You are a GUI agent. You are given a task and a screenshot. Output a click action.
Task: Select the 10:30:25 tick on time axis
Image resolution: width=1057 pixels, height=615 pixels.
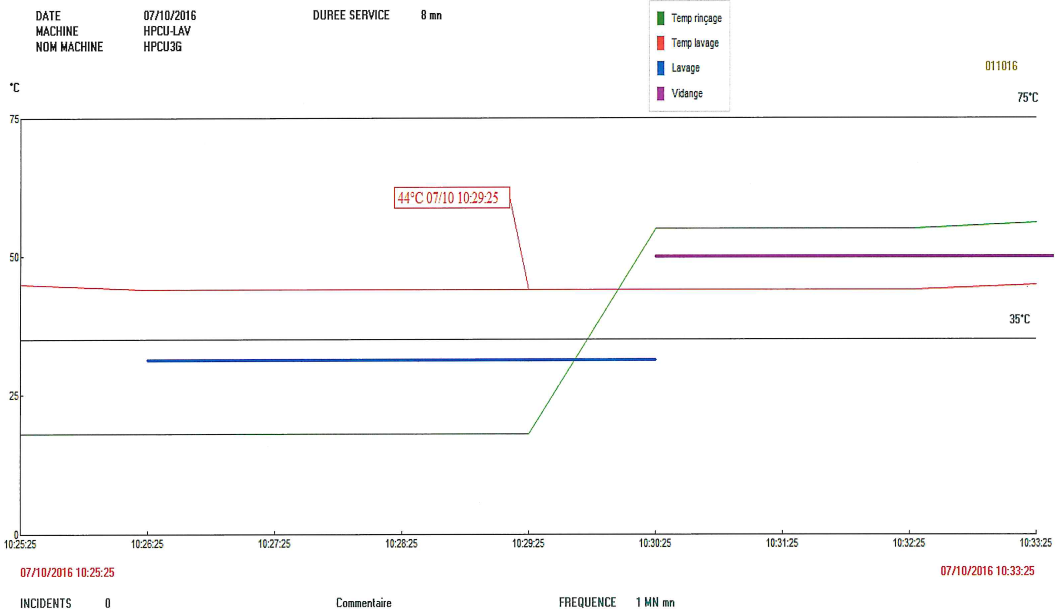(655, 545)
